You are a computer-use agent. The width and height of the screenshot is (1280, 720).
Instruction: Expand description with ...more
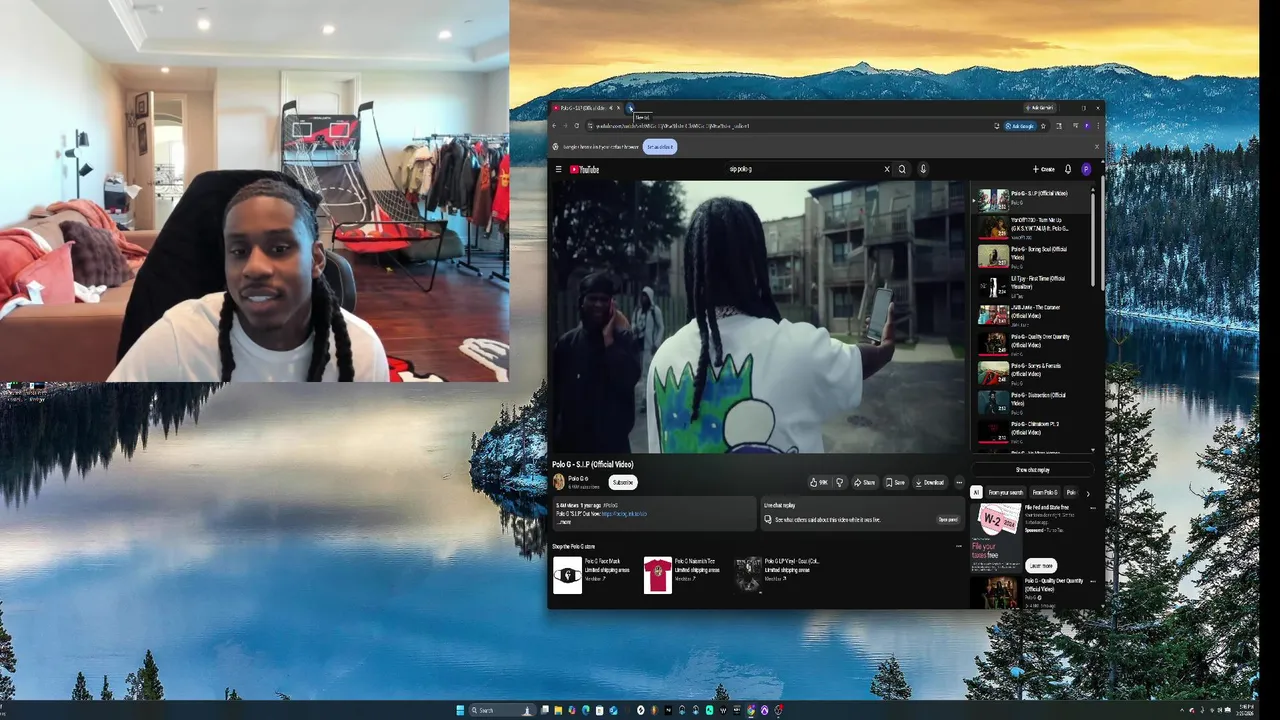[564, 522]
